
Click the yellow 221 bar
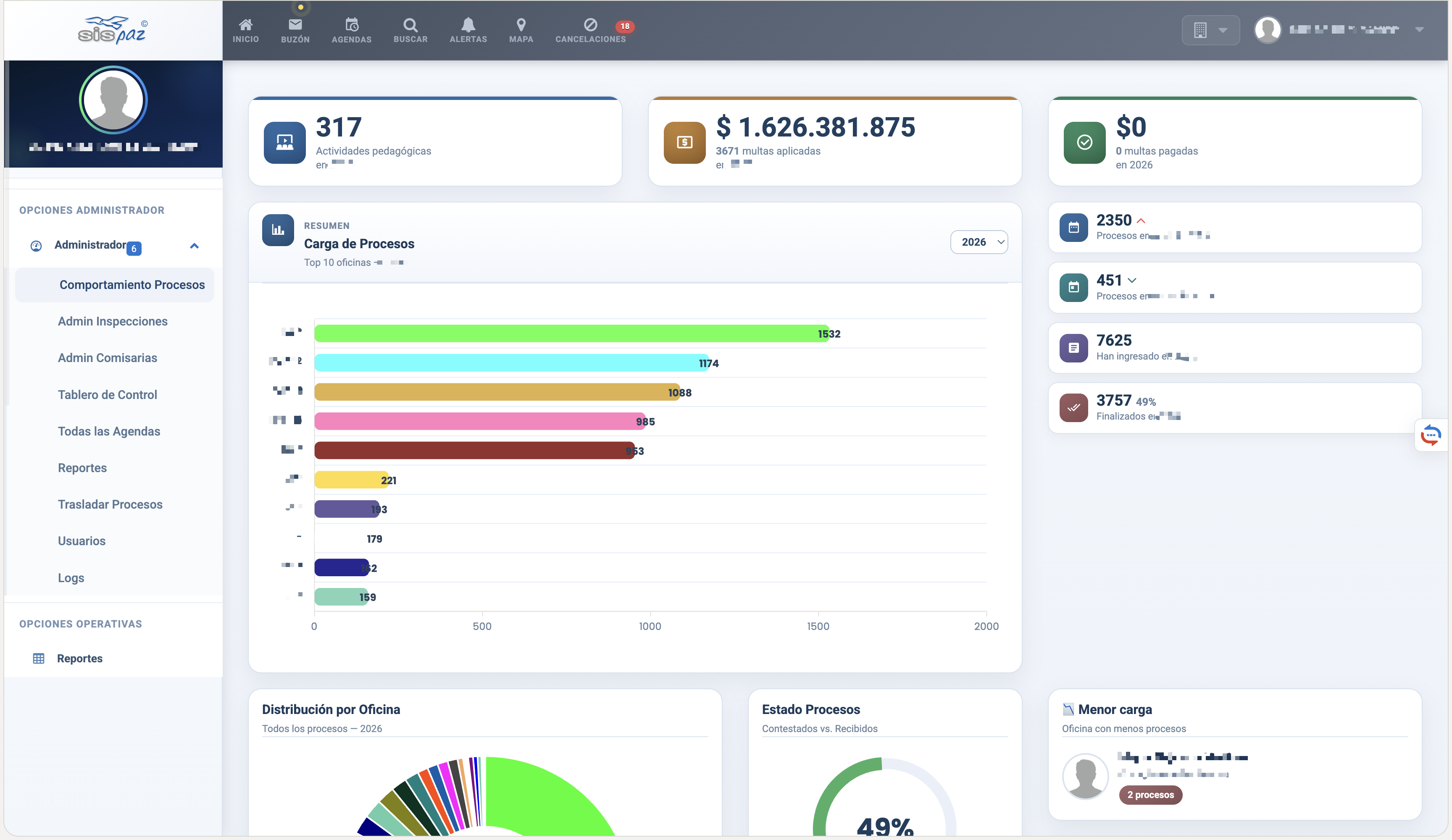[352, 480]
